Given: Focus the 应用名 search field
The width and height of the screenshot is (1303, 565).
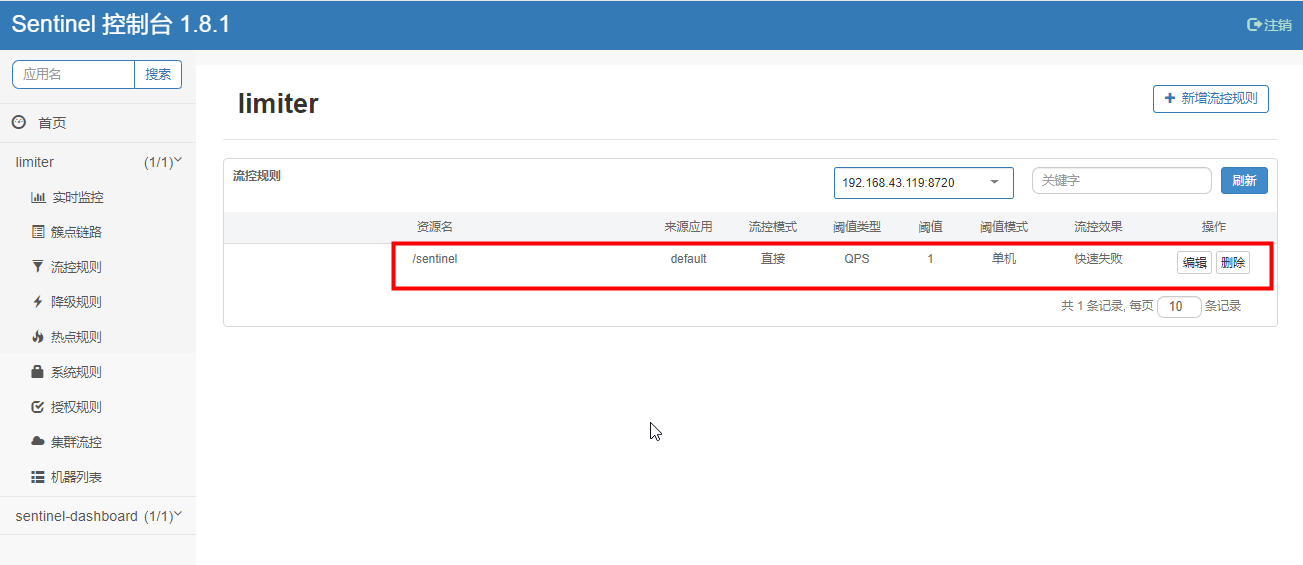Looking at the screenshot, I should (x=73, y=74).
